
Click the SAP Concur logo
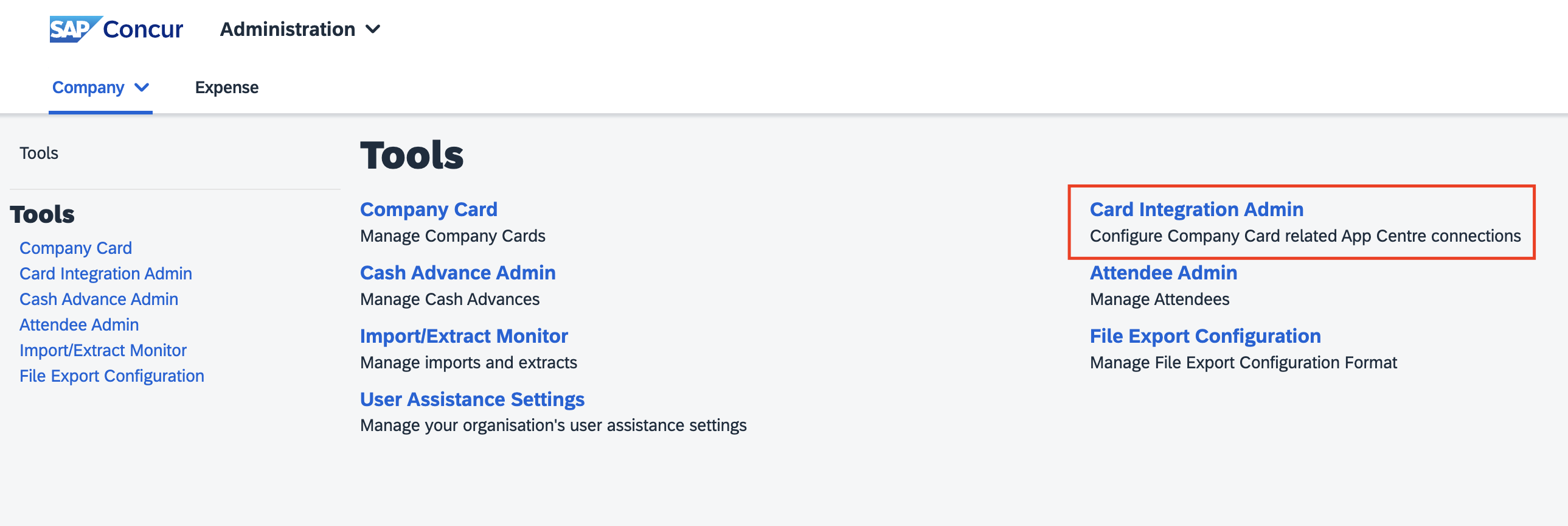click(x=116, y=29)
